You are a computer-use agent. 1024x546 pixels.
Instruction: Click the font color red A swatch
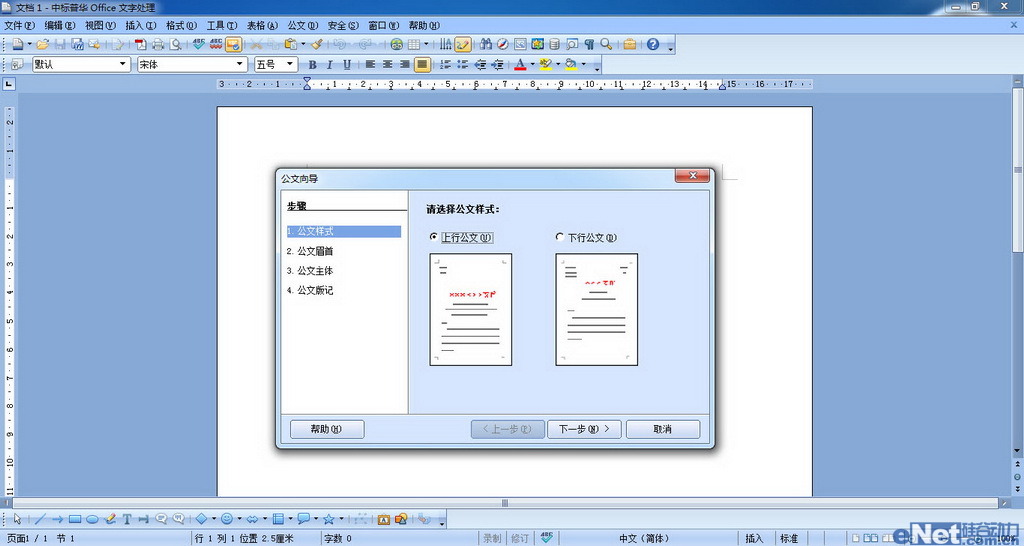click(519, 64)
